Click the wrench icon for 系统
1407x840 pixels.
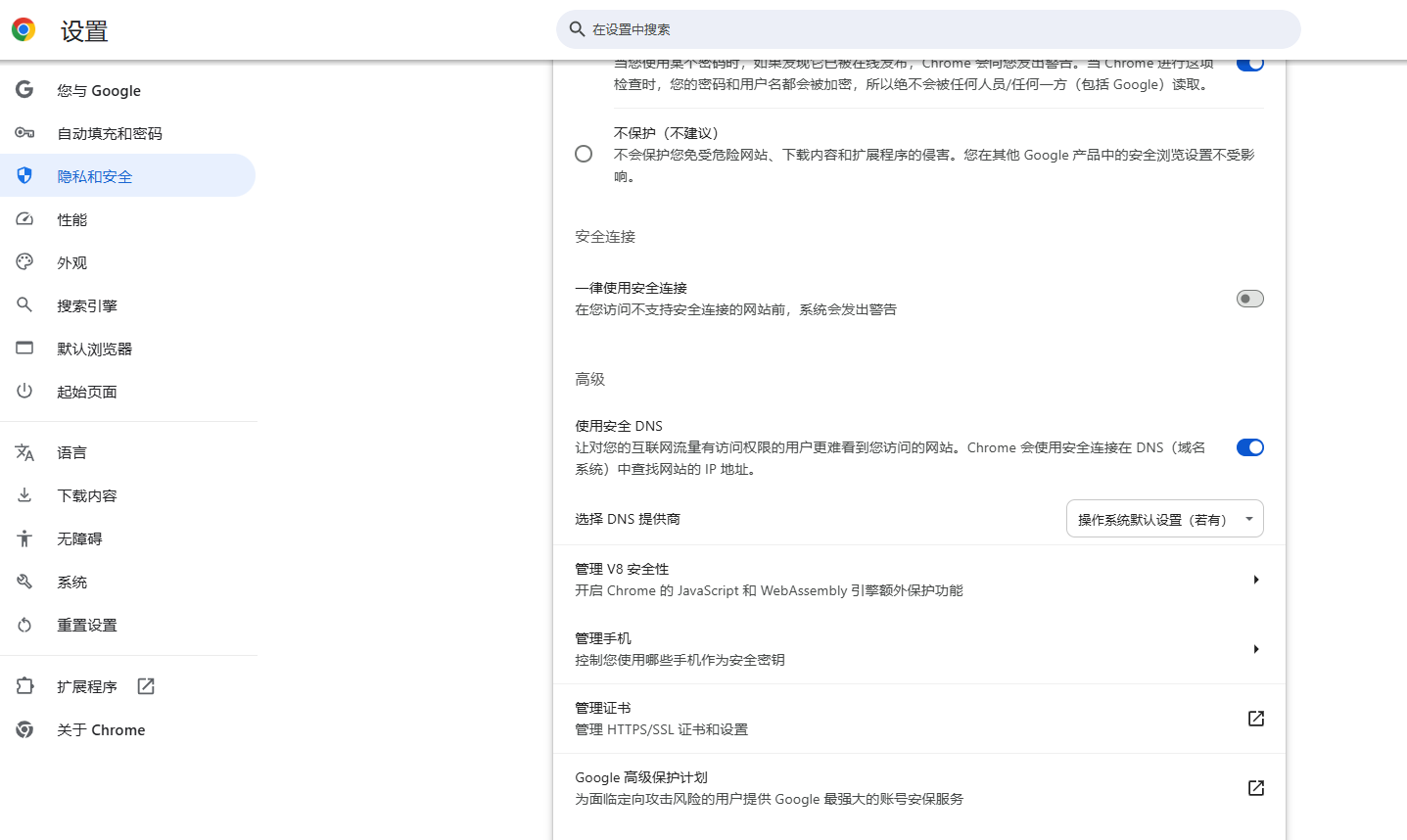click(24, 582)
